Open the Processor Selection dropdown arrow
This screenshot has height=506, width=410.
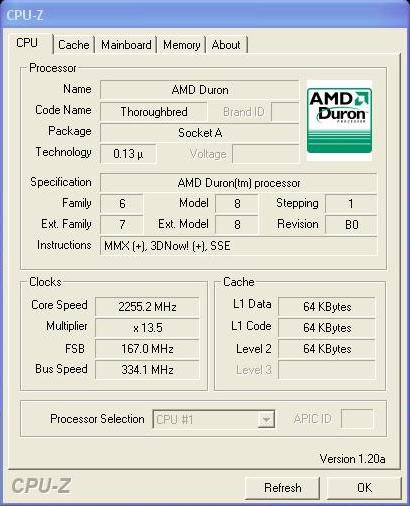pos(266,419)
